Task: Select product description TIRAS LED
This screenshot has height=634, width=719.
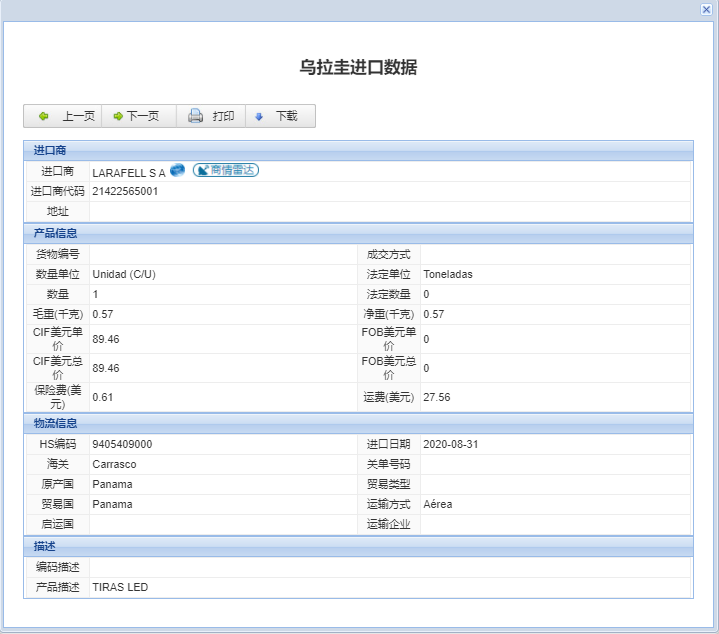Action: 120,587
